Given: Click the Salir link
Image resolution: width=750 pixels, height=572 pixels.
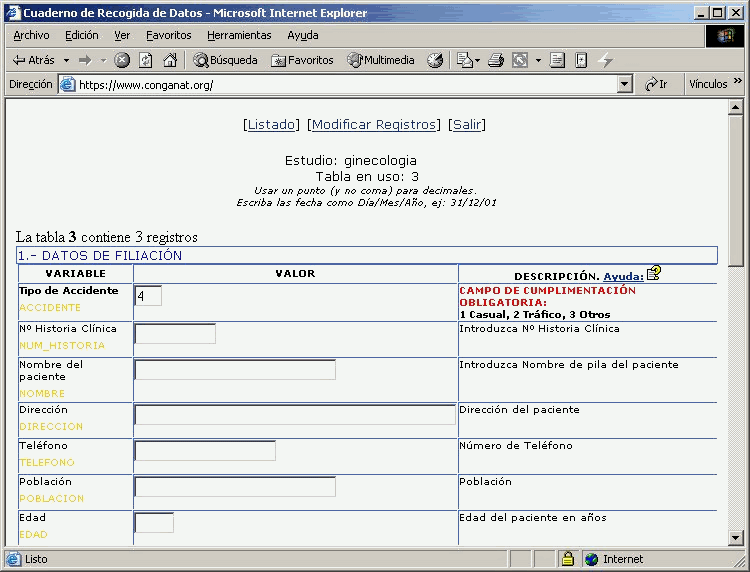Looking at the screenshot, I should [467, 124].
